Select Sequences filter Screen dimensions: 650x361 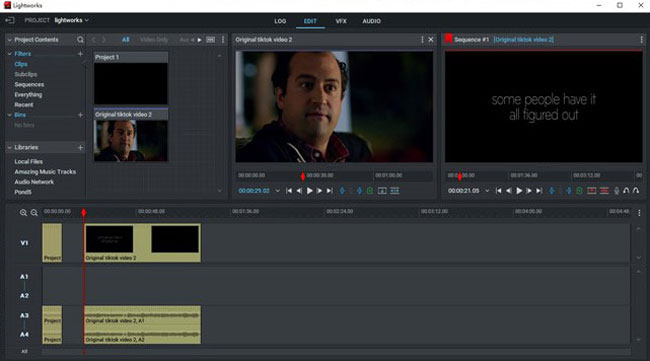tap(29, 85)
